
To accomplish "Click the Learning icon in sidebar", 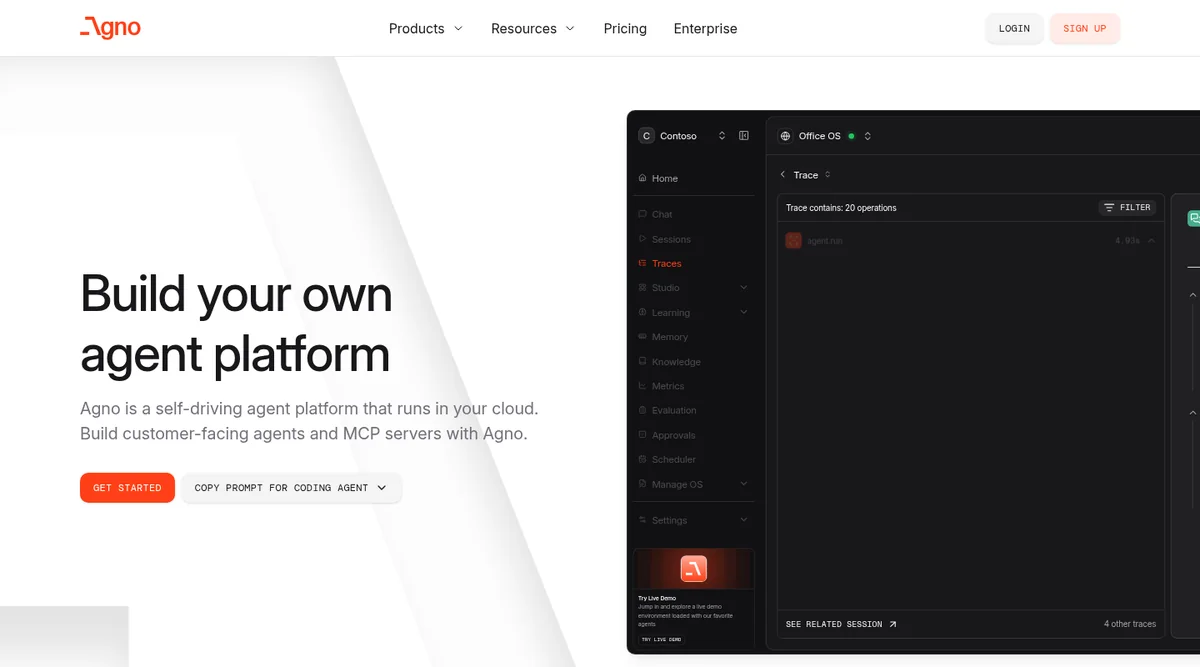I will click(642, 312).
